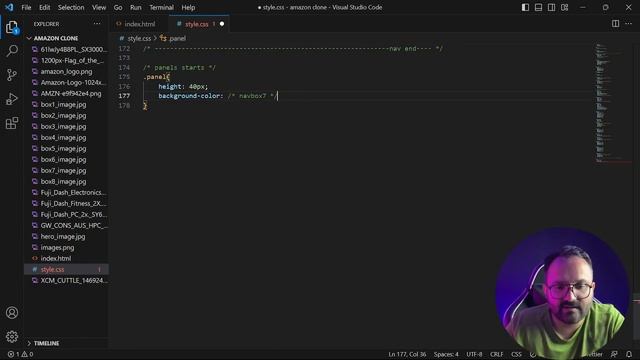Viewport: 640px width, 360px height.
Task: Collapse the AMAZON CLONE folder section
Action: 56,38
